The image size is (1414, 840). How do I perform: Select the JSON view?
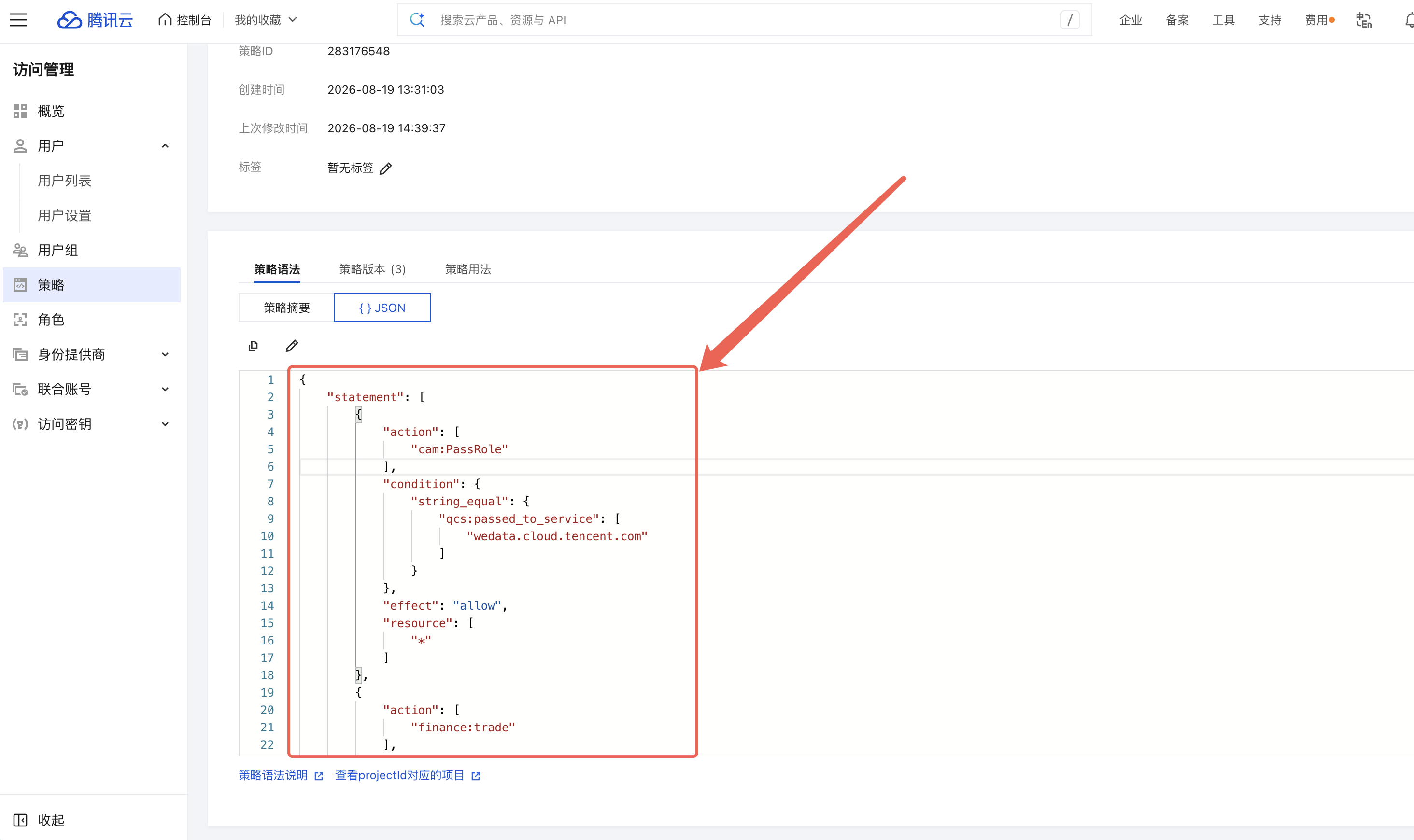tap(382, 308)
